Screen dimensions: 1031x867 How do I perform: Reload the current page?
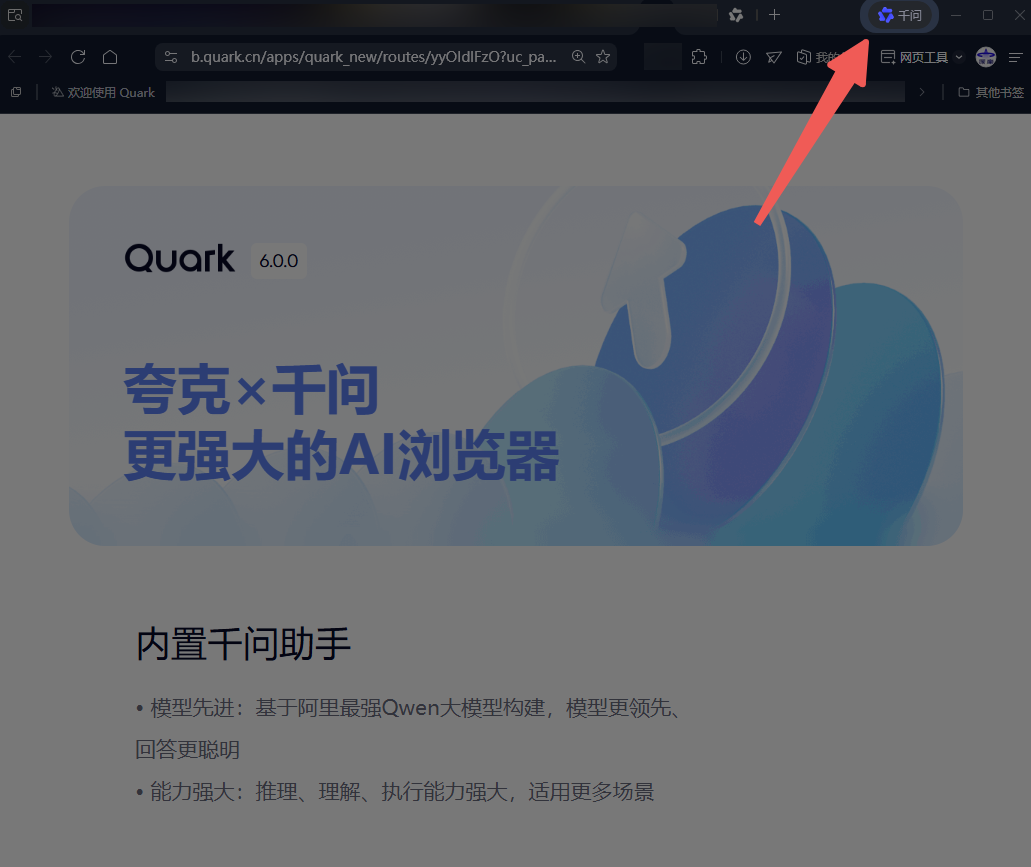click(78, 57)
